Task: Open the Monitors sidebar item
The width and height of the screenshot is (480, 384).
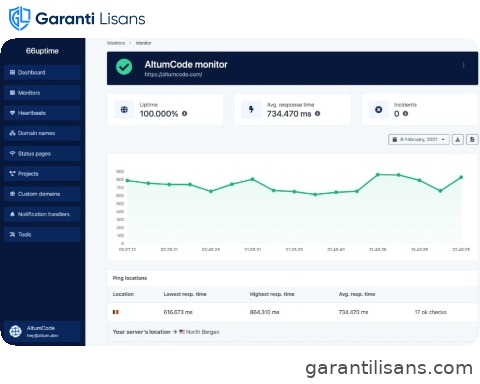Action: pyautogui.click(x=42, y=93)
